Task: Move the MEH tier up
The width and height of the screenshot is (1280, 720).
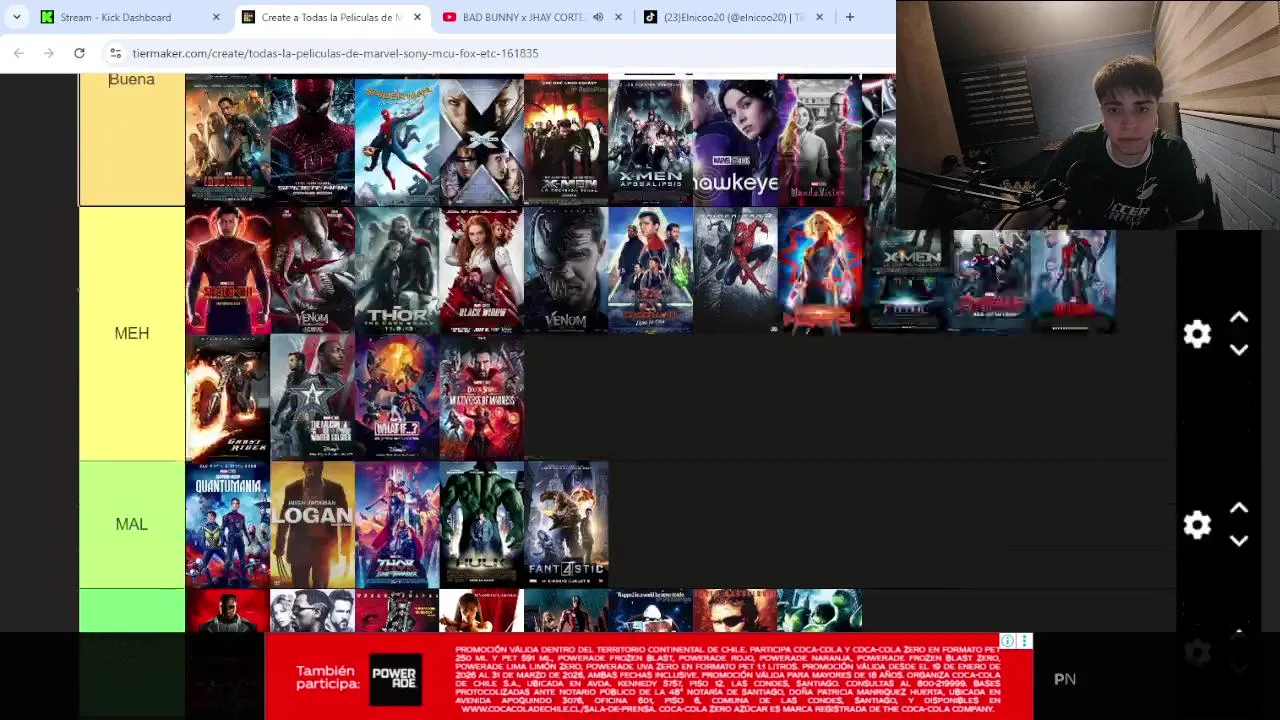Action: click(x=1239, y=318)
